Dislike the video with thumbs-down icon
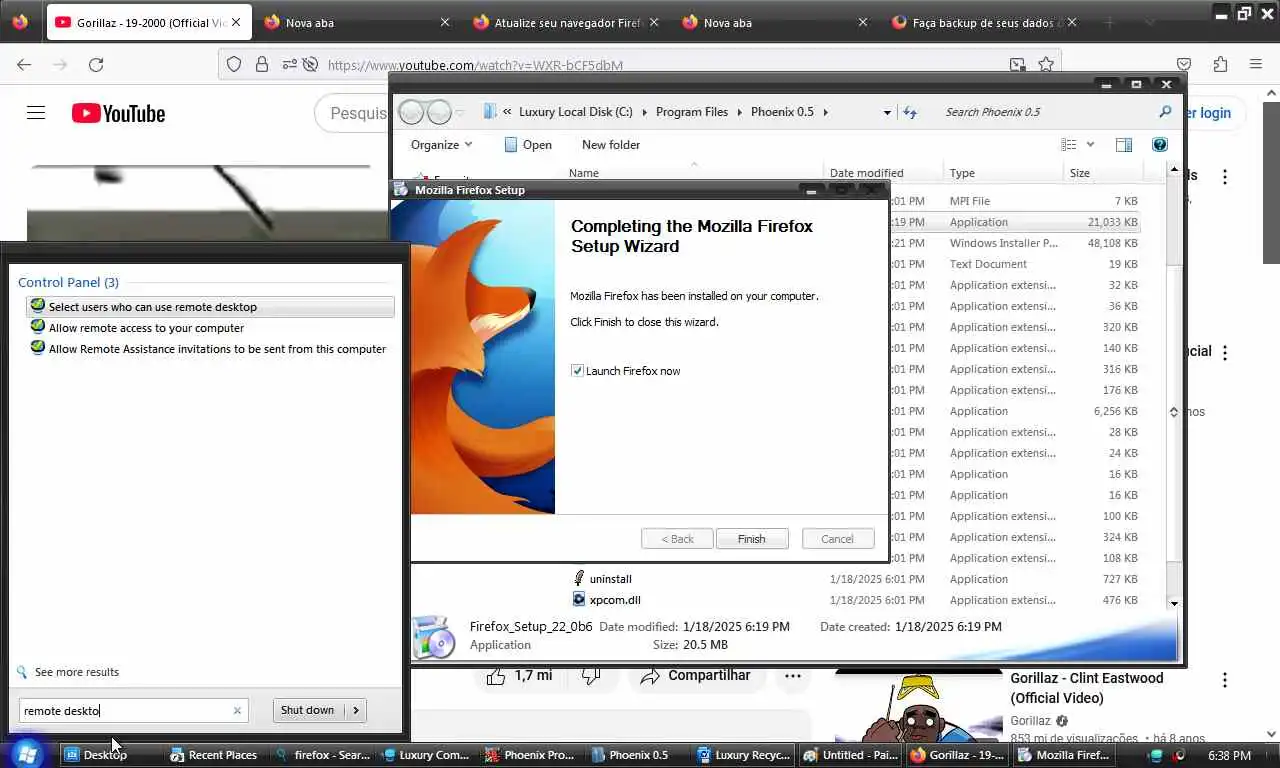This screenshot has width=1280, height=768. click(591, 677)
